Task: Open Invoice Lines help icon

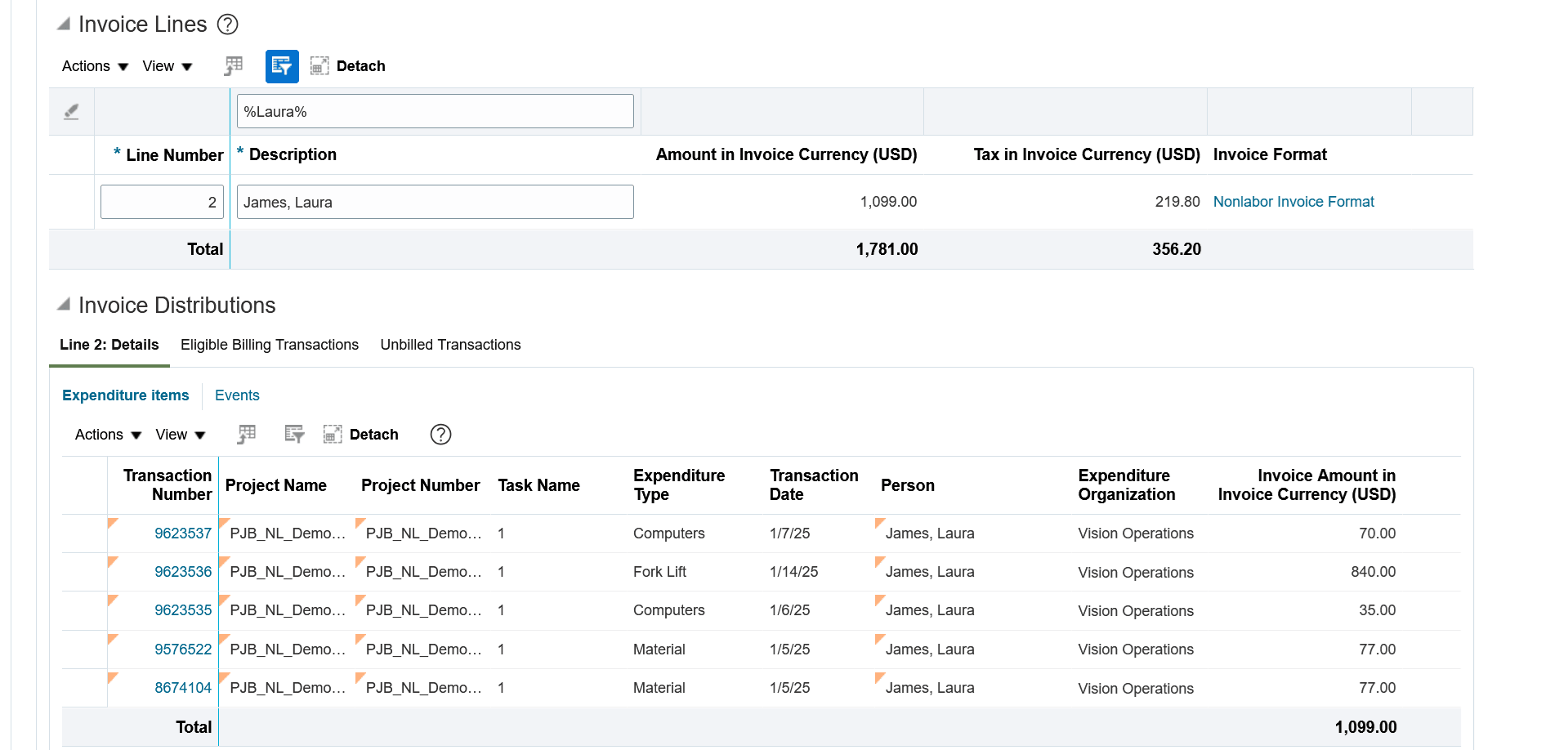Action: 228,25
